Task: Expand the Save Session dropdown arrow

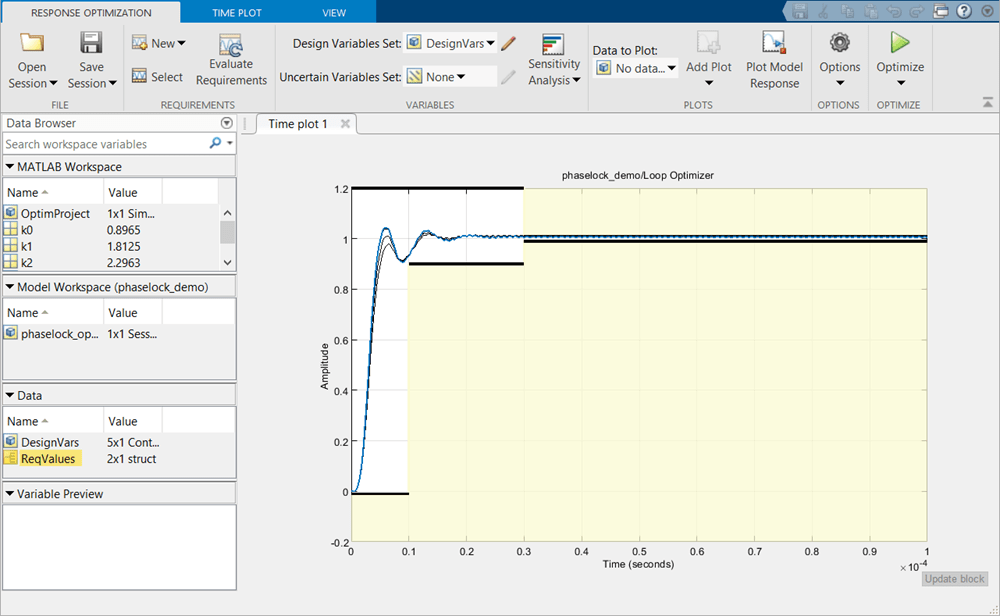Action: tap(113, 84)
